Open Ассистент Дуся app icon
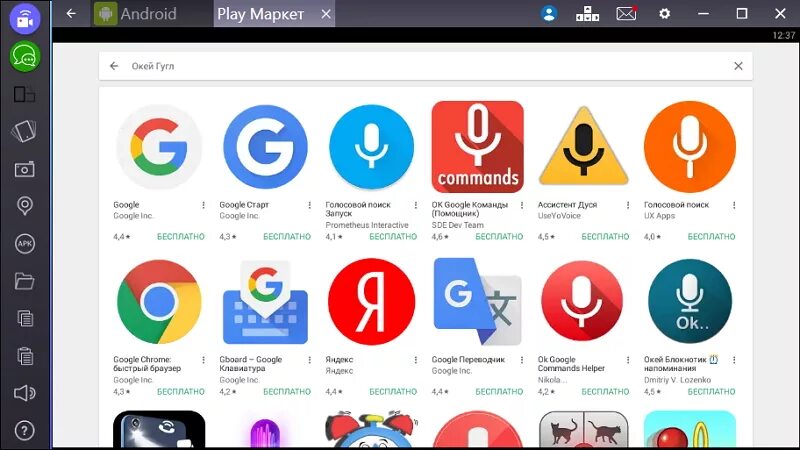The image size is (800, 450). pos(584,147)
